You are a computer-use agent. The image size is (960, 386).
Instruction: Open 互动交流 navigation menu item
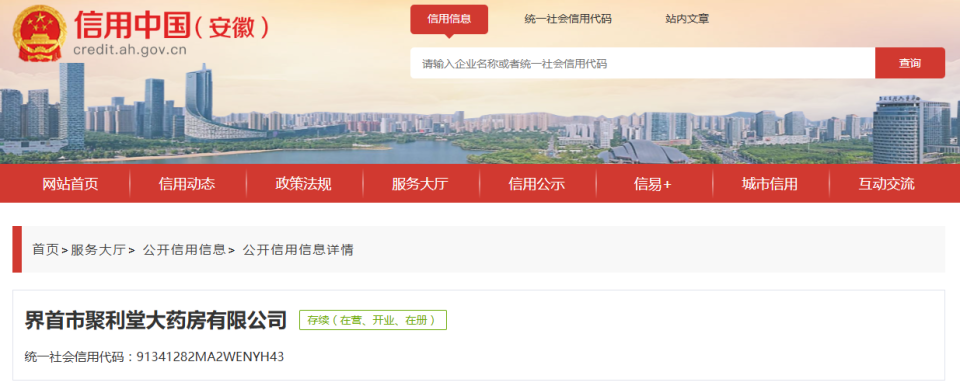887,183
